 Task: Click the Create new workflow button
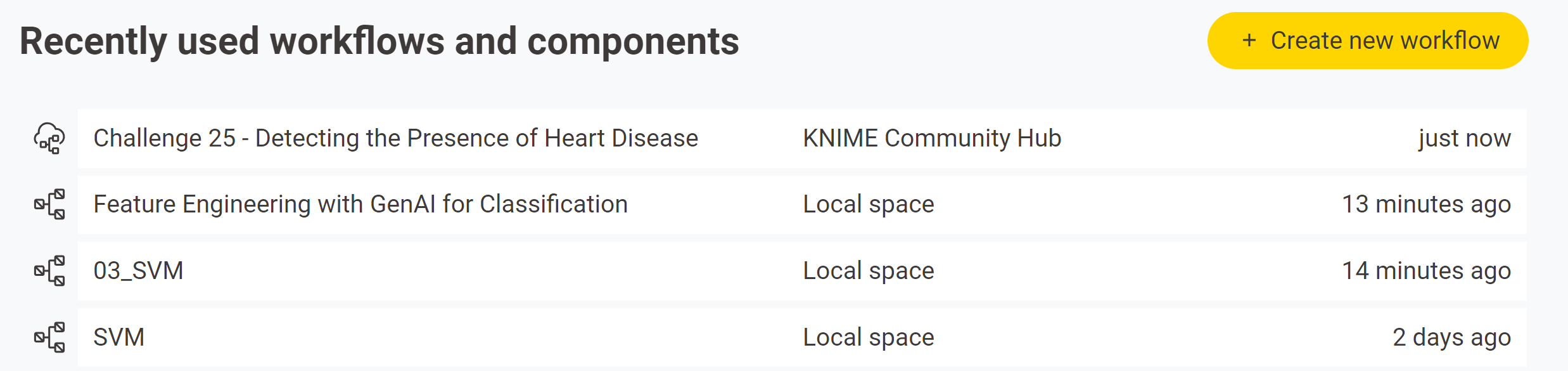1367,41
